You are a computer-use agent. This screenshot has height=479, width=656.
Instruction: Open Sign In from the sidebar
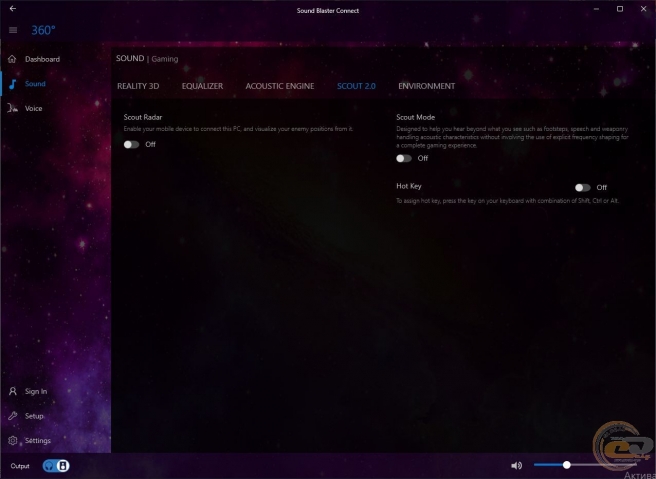point(36,392)
